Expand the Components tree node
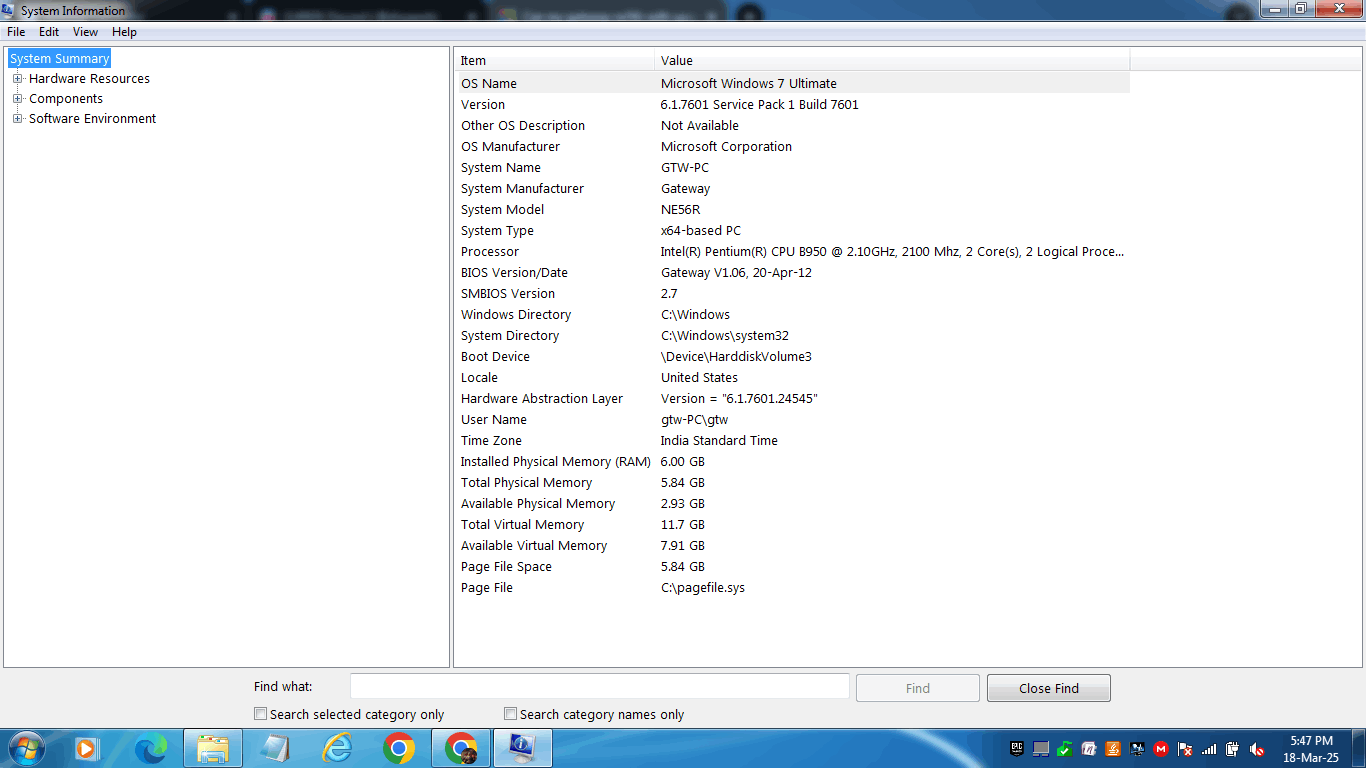The height and width of the screenshot is (768, 1366). (17, 99)
